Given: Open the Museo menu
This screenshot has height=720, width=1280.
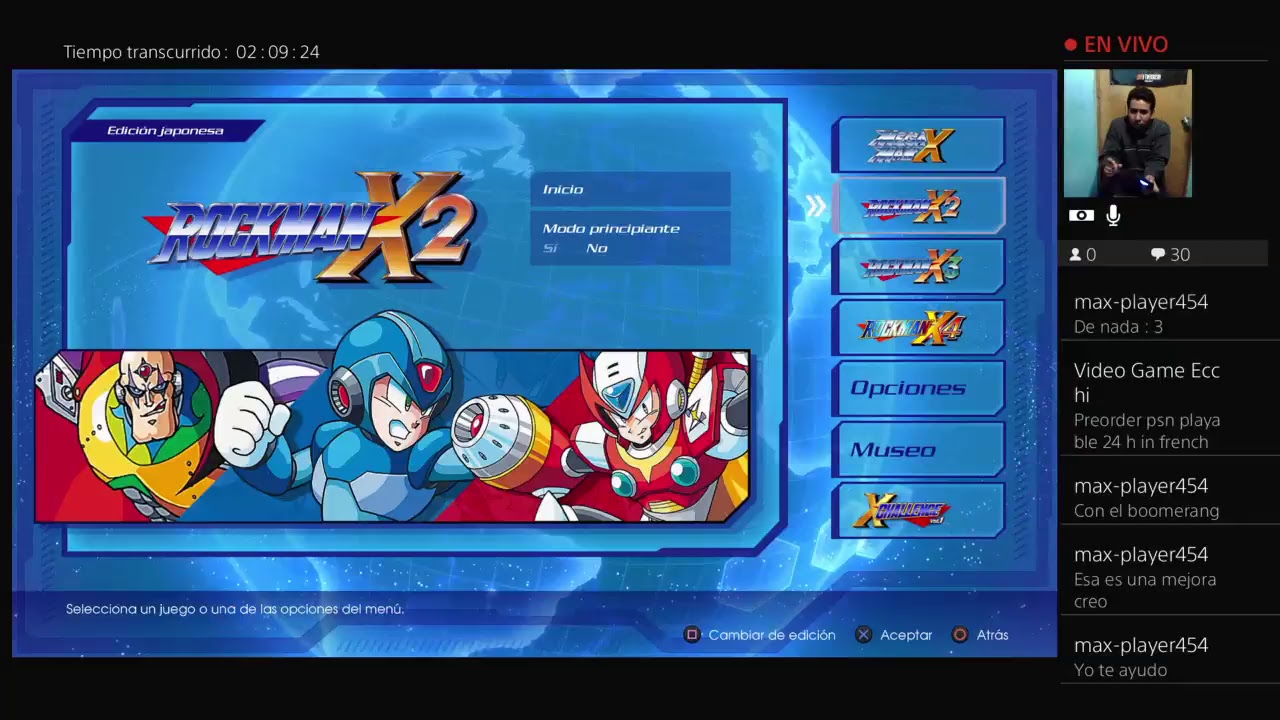Looking at the screenshot, I should tap(918, 450).
